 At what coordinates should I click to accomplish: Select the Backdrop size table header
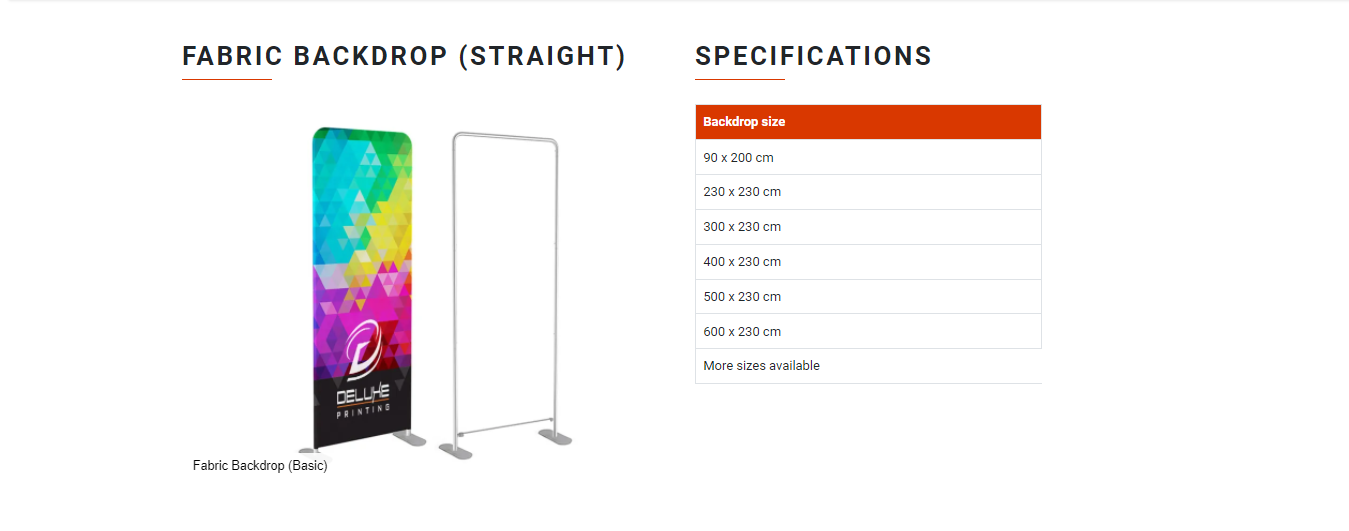868,122
